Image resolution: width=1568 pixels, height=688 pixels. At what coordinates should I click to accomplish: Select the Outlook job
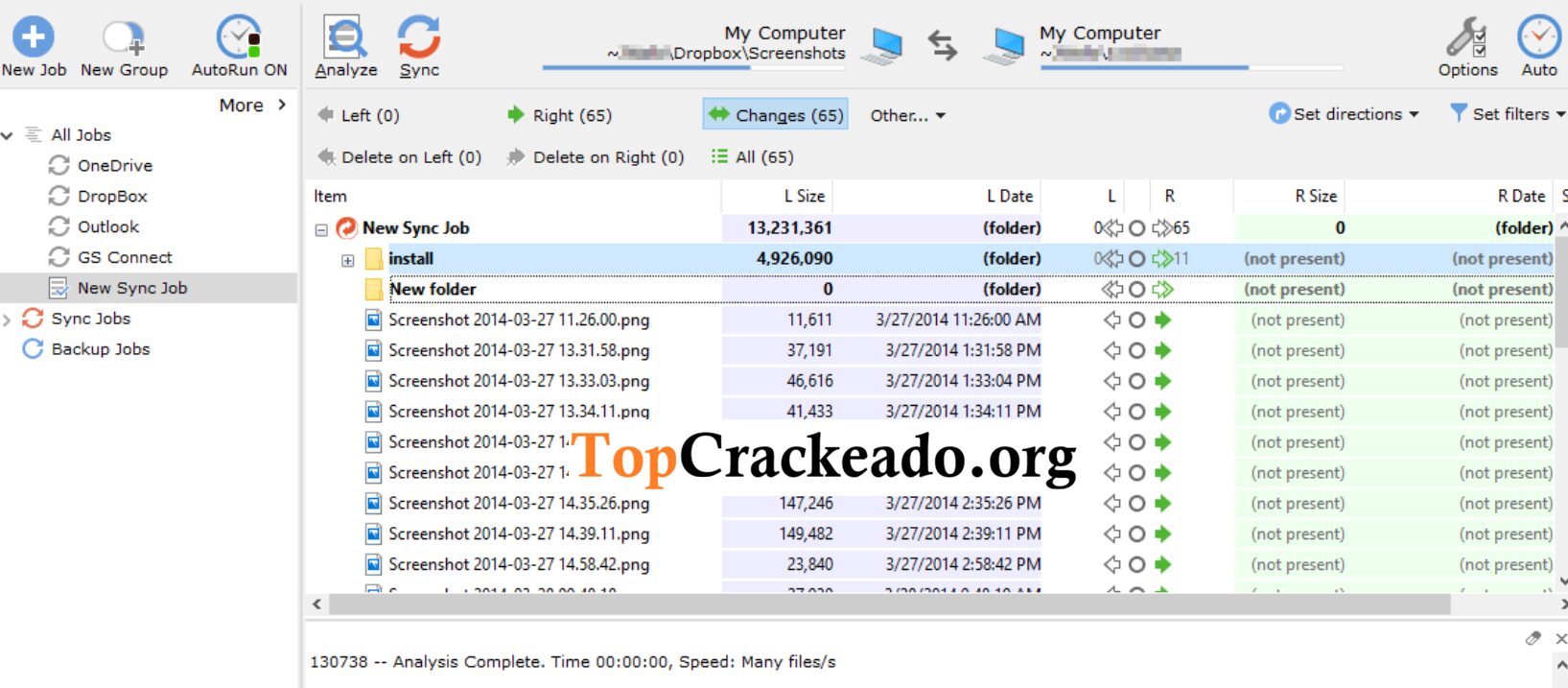pyautogui.click(x=108, y=226)
